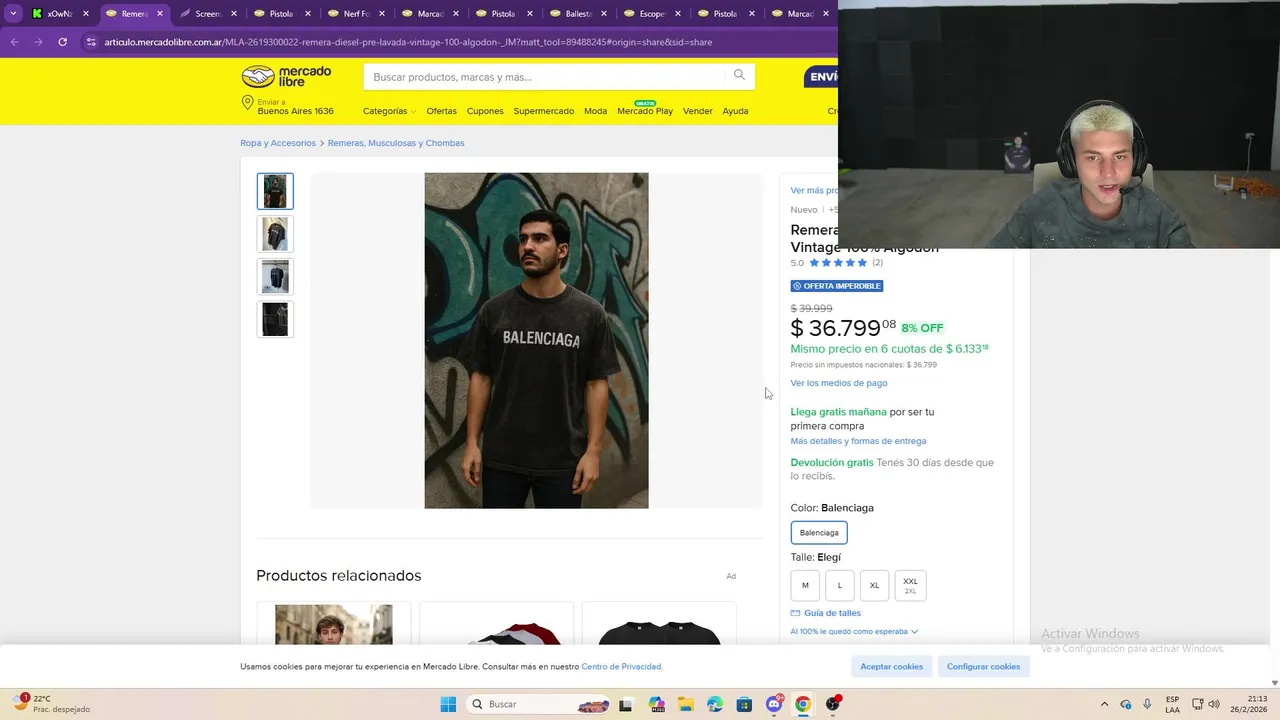Launch Microsoft 365 Copilot from taskbar

pos(656,704)
